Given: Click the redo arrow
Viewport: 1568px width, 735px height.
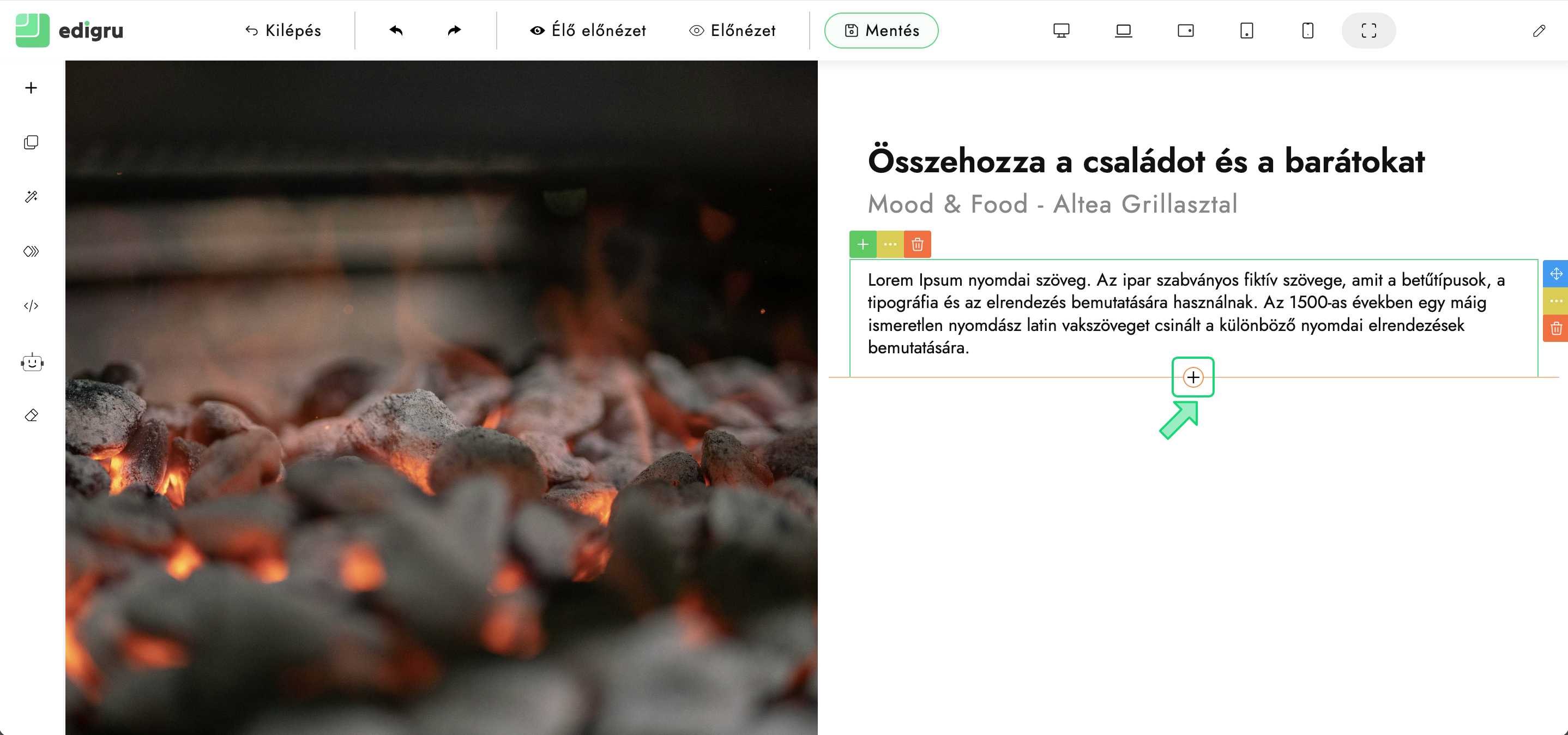Looking at the screenshot, I should pyautogui.click(x=454, y=31).
